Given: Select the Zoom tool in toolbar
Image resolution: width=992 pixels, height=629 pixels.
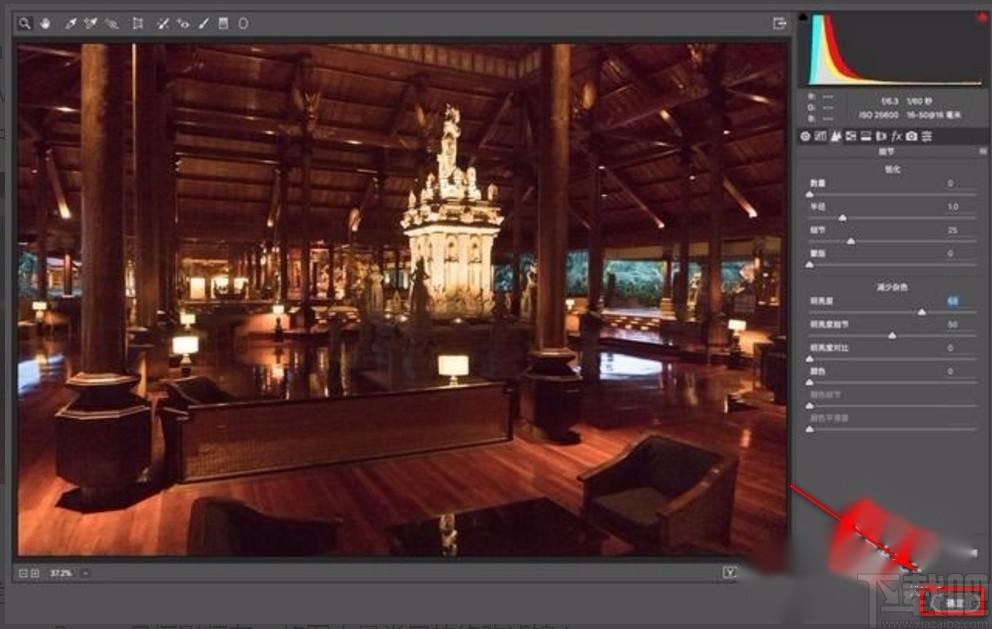Looking at the screenshot, I should coord(25,22).
